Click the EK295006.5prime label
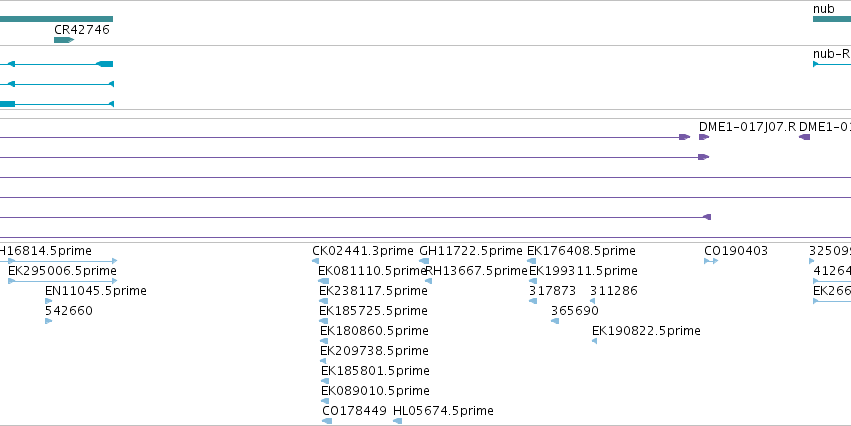This screenshot has height=426, width=851. click(62, 271)
